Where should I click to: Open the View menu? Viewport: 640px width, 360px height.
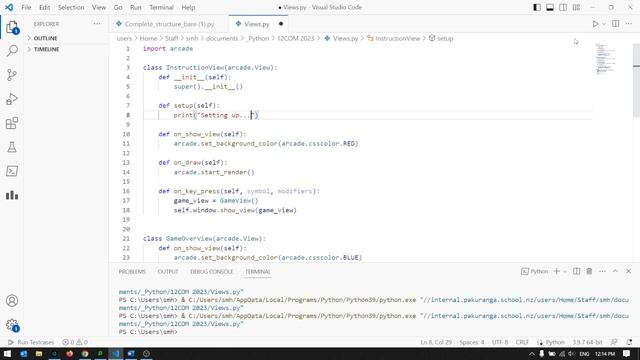99,7
